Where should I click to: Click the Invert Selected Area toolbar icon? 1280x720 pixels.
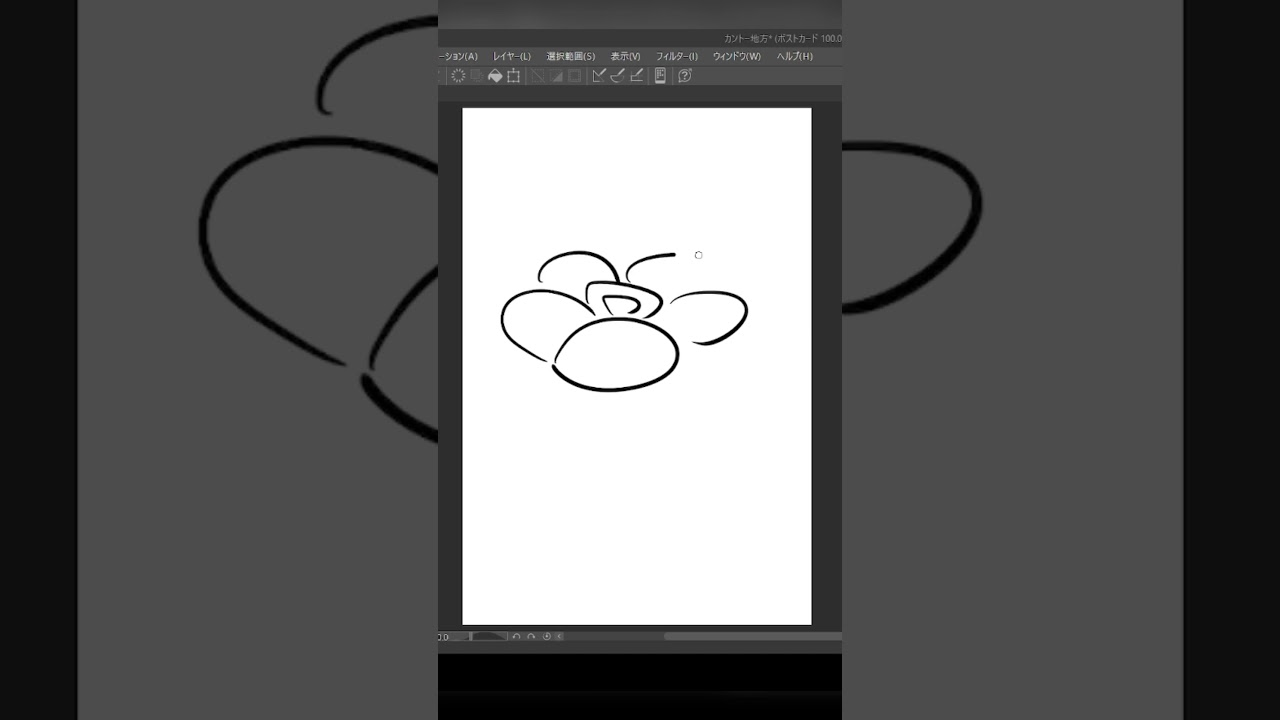(x=556, y=76)
